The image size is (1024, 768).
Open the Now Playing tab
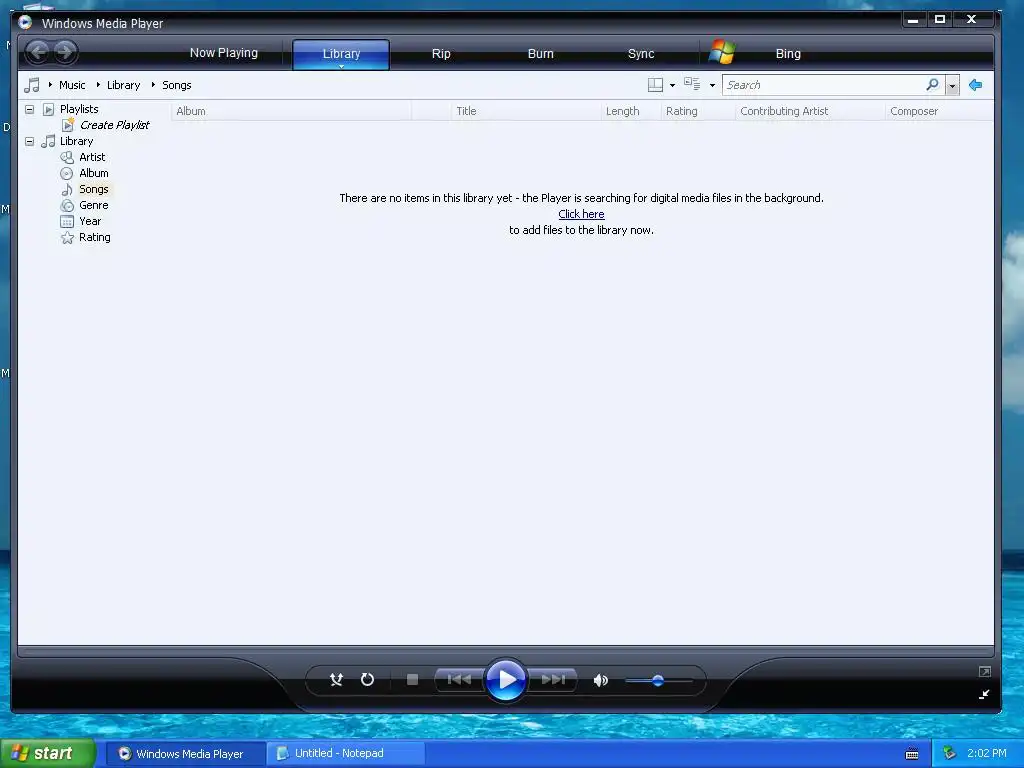pos(223,53)
